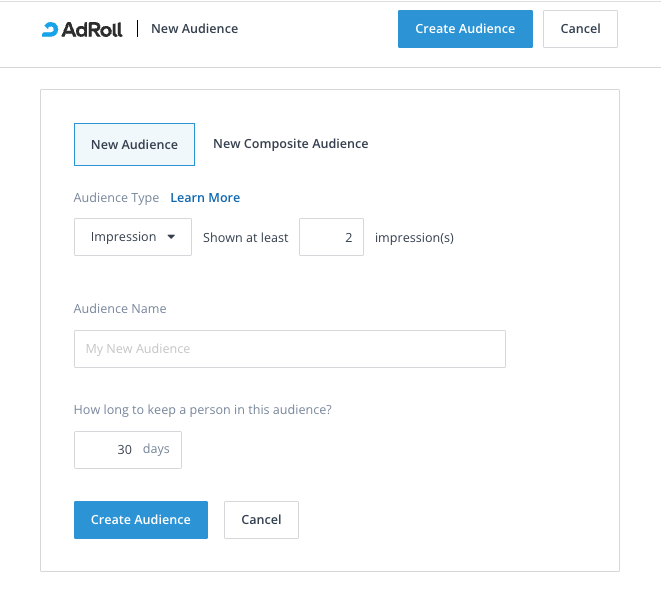This screenshot has width=661, height=606.
Task: Switch to New Composite Audience tab
Action: click(290, 144)
